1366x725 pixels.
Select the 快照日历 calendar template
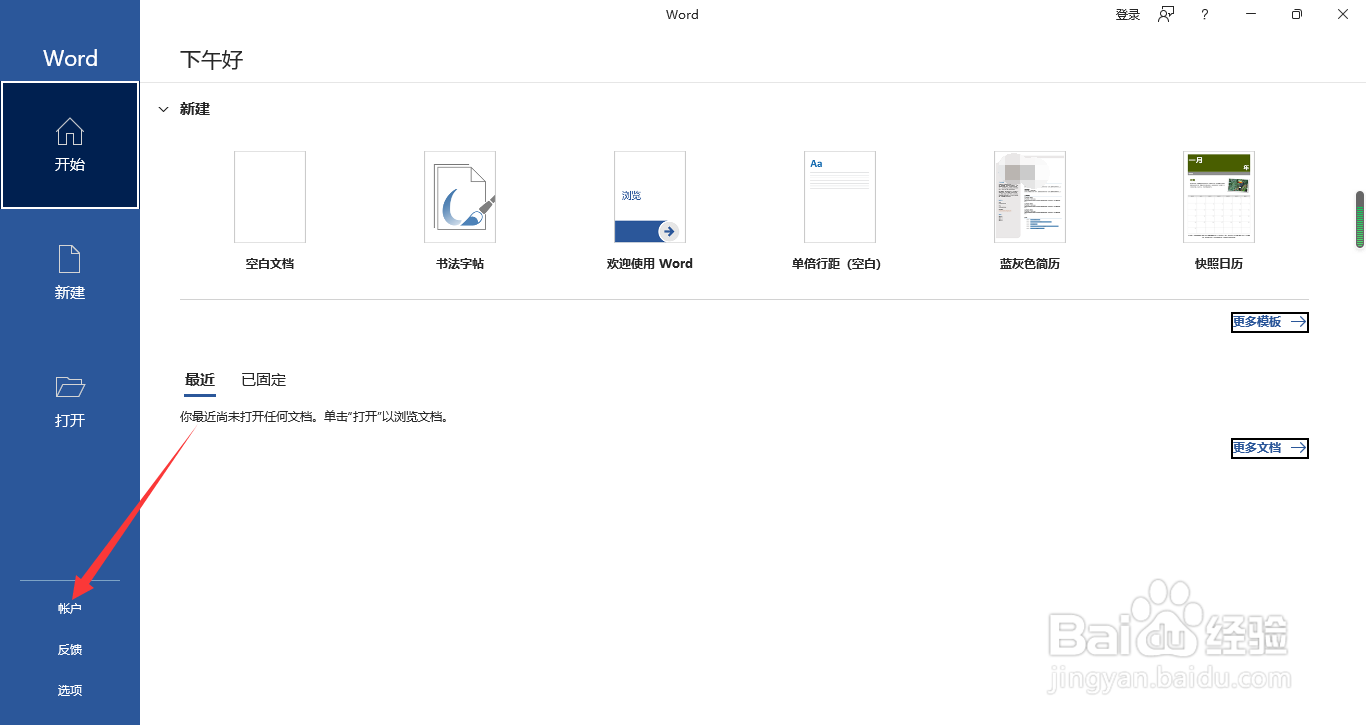(x=1219, y=211)
